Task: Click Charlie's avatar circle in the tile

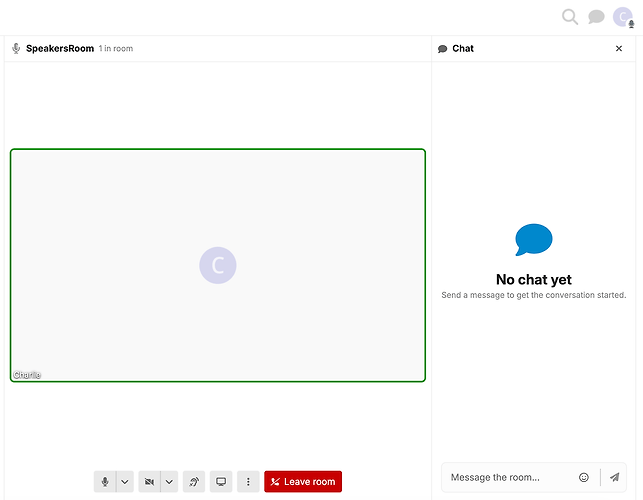Action: tap(218, 265)
